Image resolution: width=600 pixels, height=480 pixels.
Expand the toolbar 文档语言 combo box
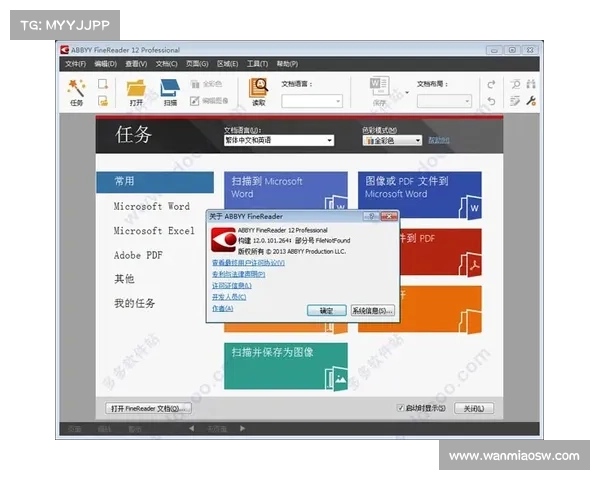click(311, 101)
